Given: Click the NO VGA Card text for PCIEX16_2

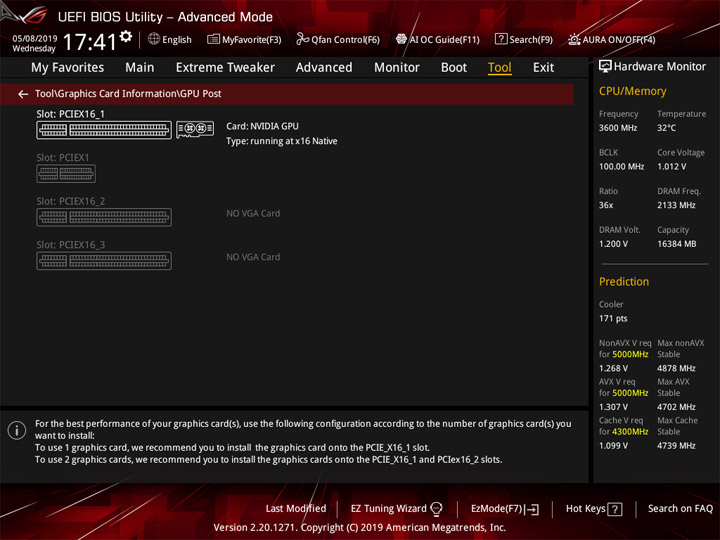Looking at the screenshot, I should (253, 214).
